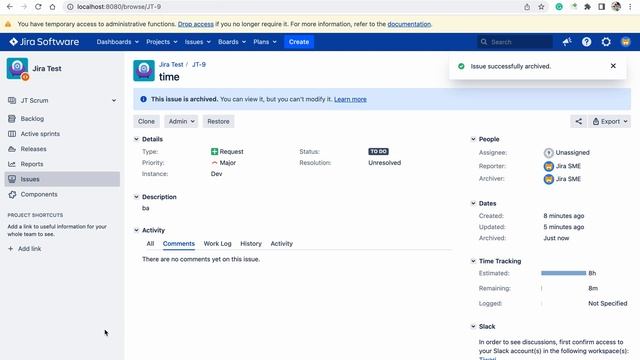
Task: Click the TO DO status badge
Action: [x=378, y=151]
